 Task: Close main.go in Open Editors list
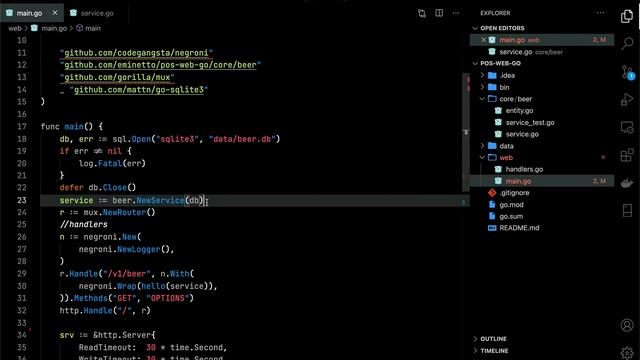pyautogui.click(x=483, y=40)
